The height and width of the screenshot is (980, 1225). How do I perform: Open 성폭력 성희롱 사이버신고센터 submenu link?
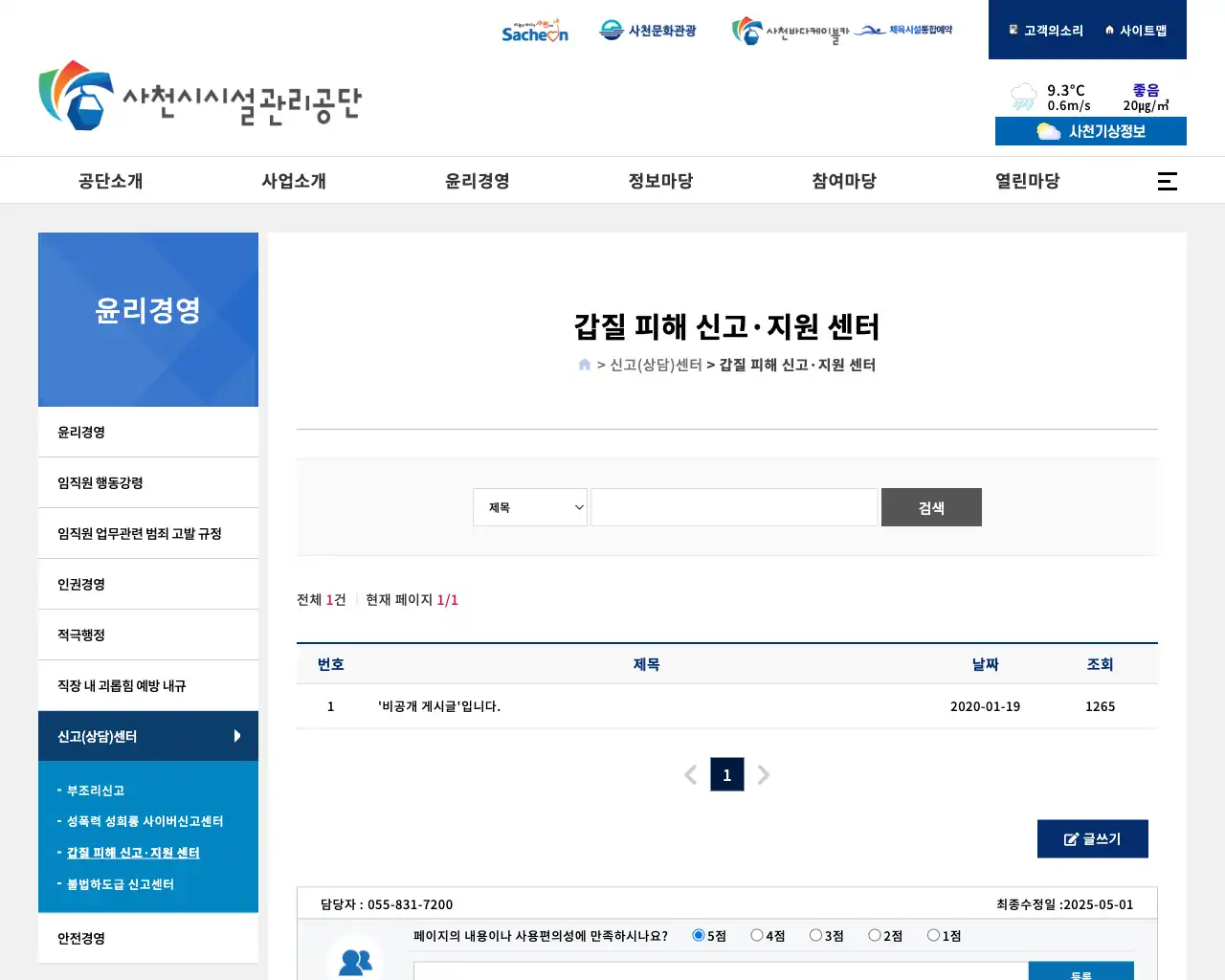click(x=145, y=821)
